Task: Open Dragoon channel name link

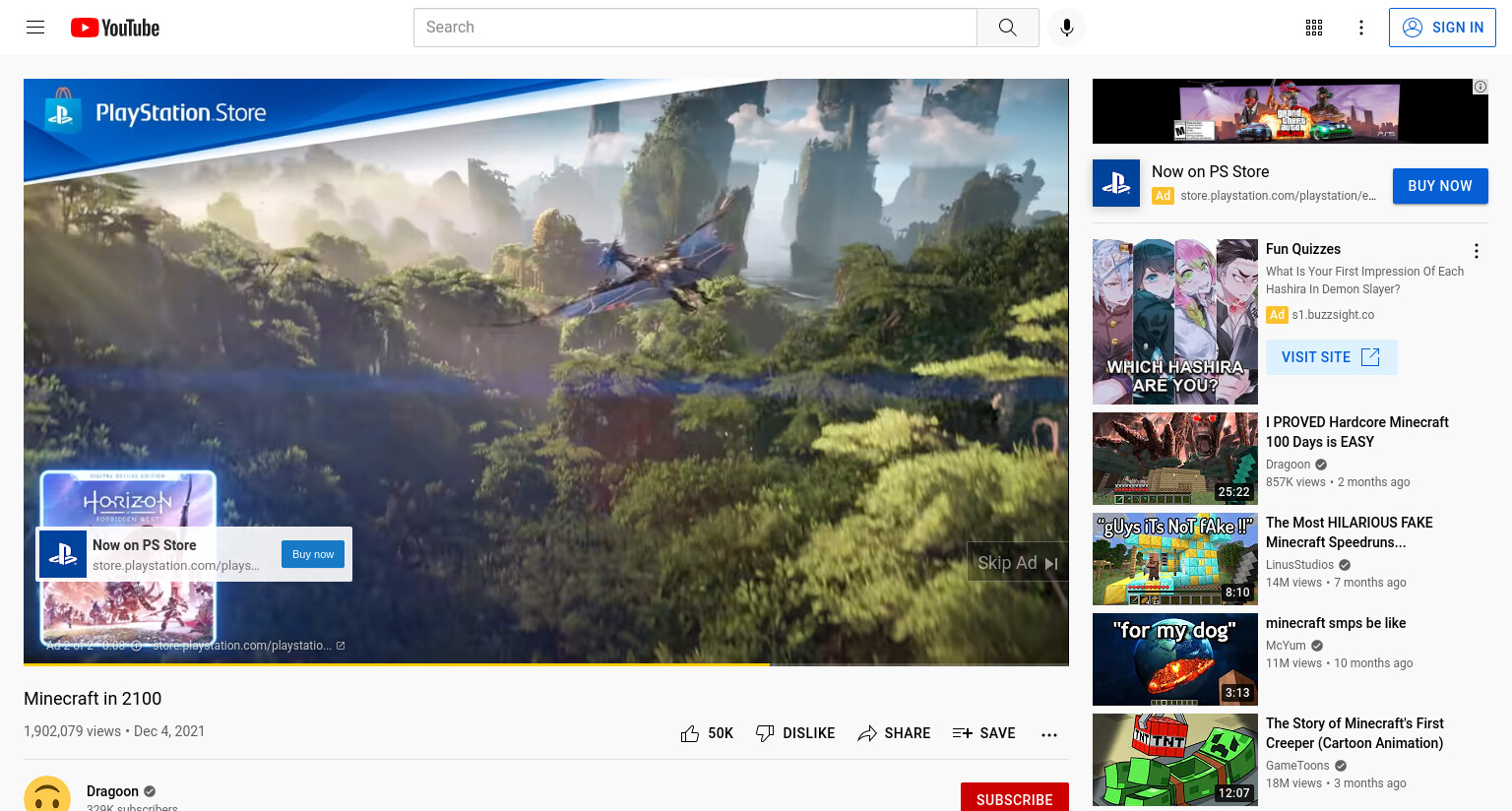Action: tap(112, 791)
